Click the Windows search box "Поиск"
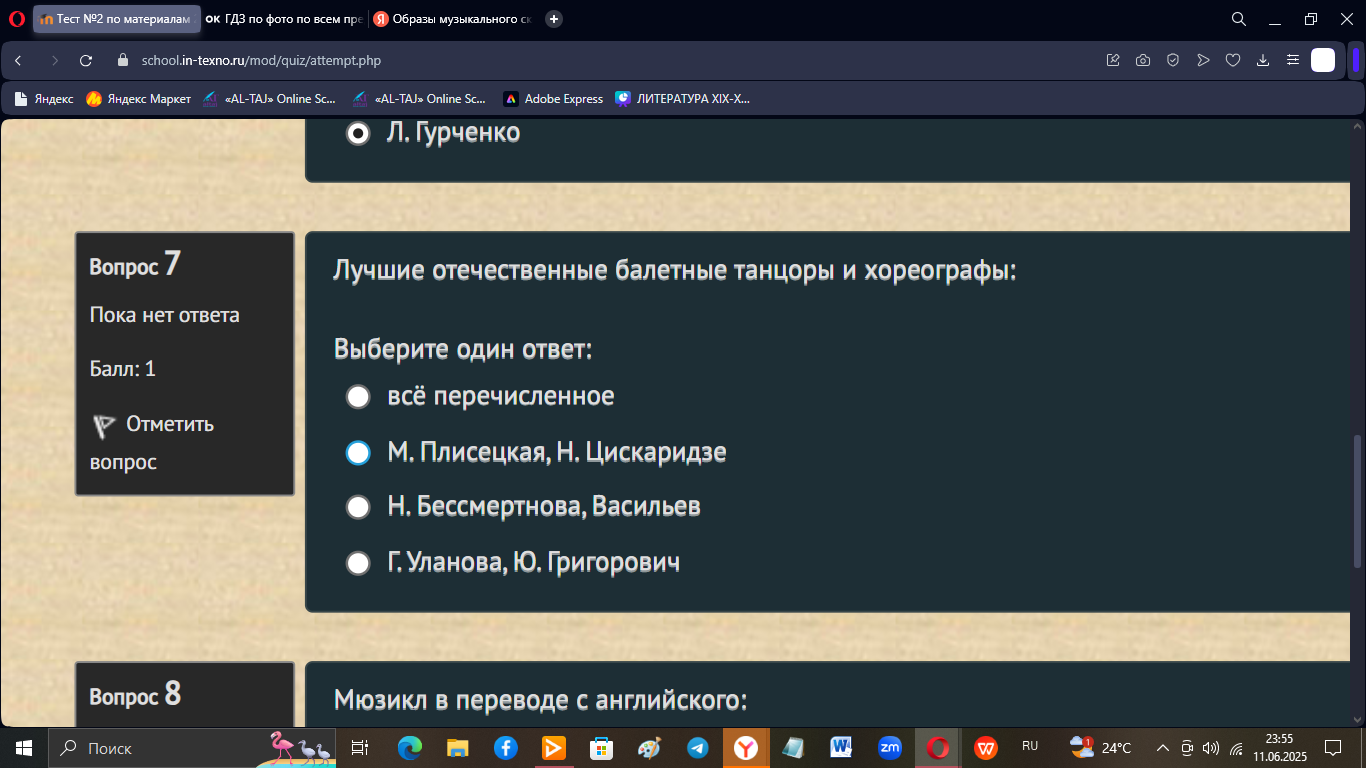Image resolution: width=1366 pixels, height=768 pixels. (191, 748)
